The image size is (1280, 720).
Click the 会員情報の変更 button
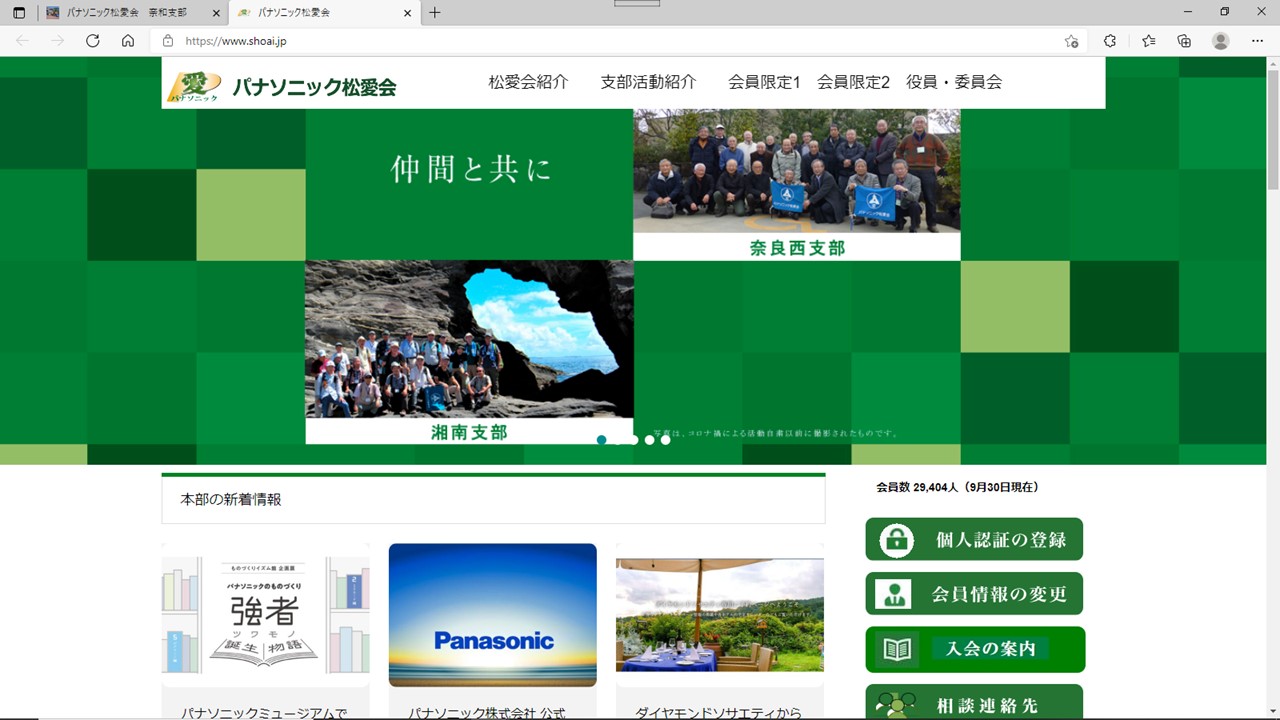(974, 594)
